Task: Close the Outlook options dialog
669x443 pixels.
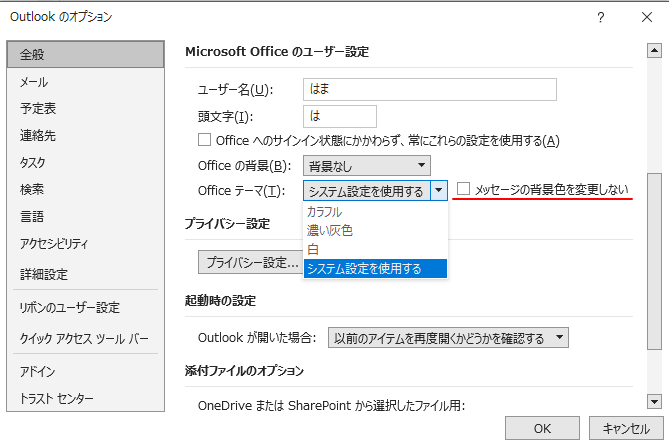Action: pos(647,17)
